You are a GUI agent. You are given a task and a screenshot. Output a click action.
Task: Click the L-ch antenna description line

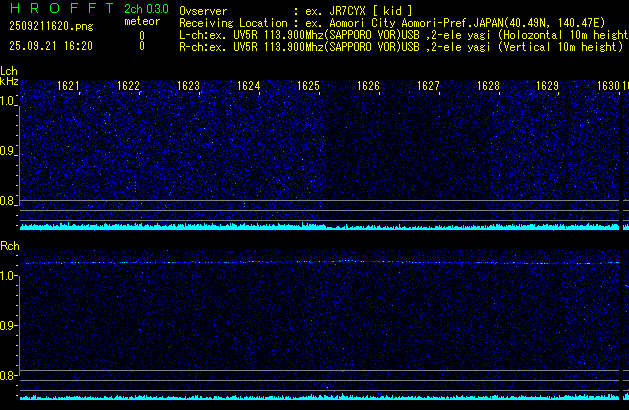point(403,34)
